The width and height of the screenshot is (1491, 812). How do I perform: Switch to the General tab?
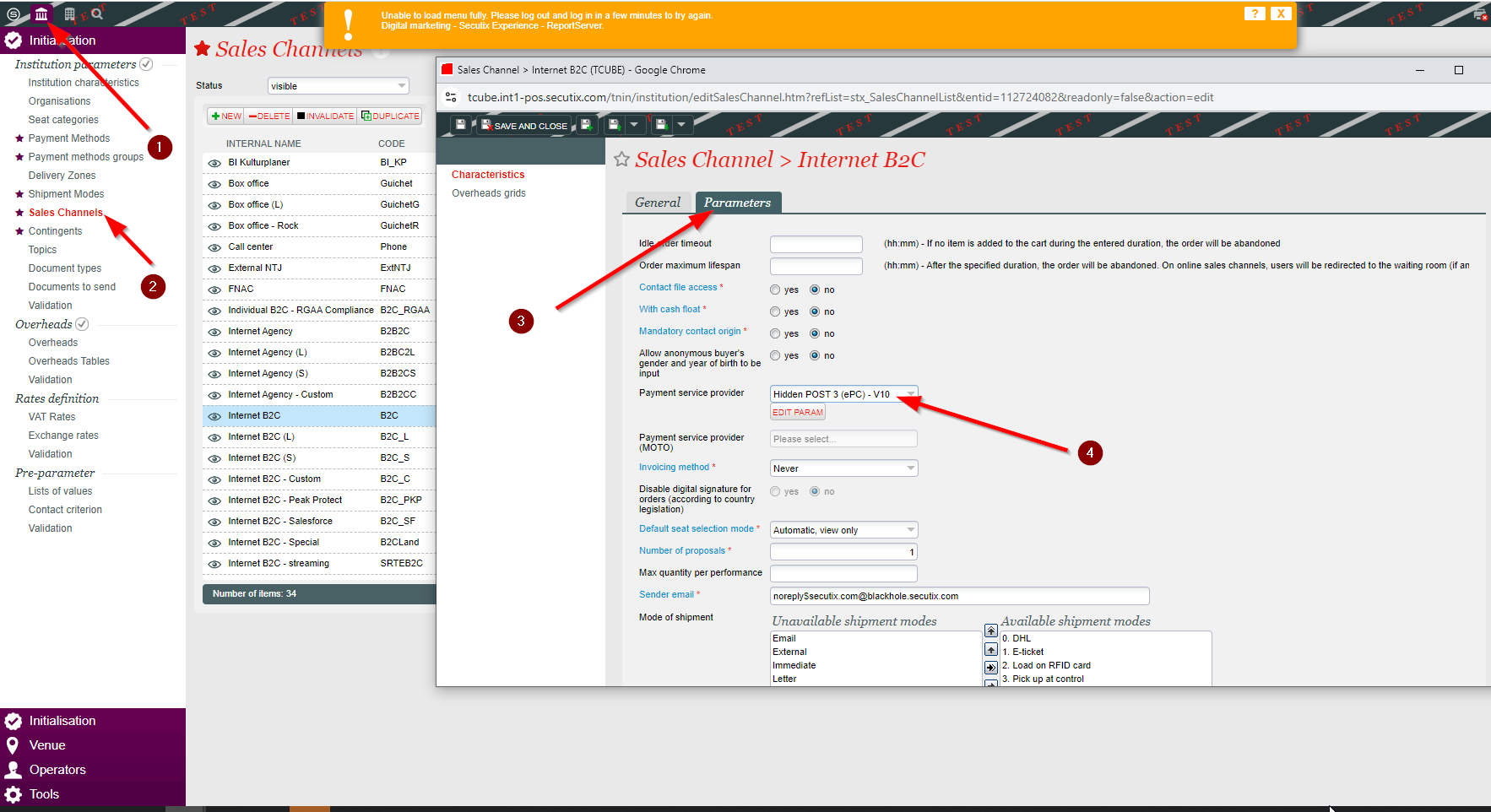point(658,202)
